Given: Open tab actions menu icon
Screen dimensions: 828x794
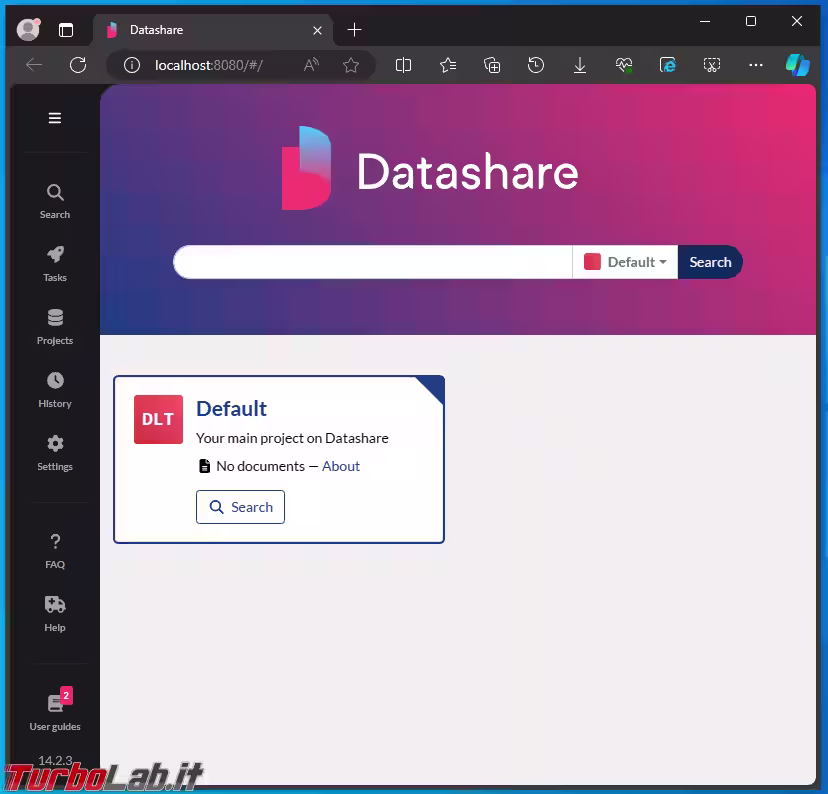Looking at the screenshot, I should [x=66, y=30].
